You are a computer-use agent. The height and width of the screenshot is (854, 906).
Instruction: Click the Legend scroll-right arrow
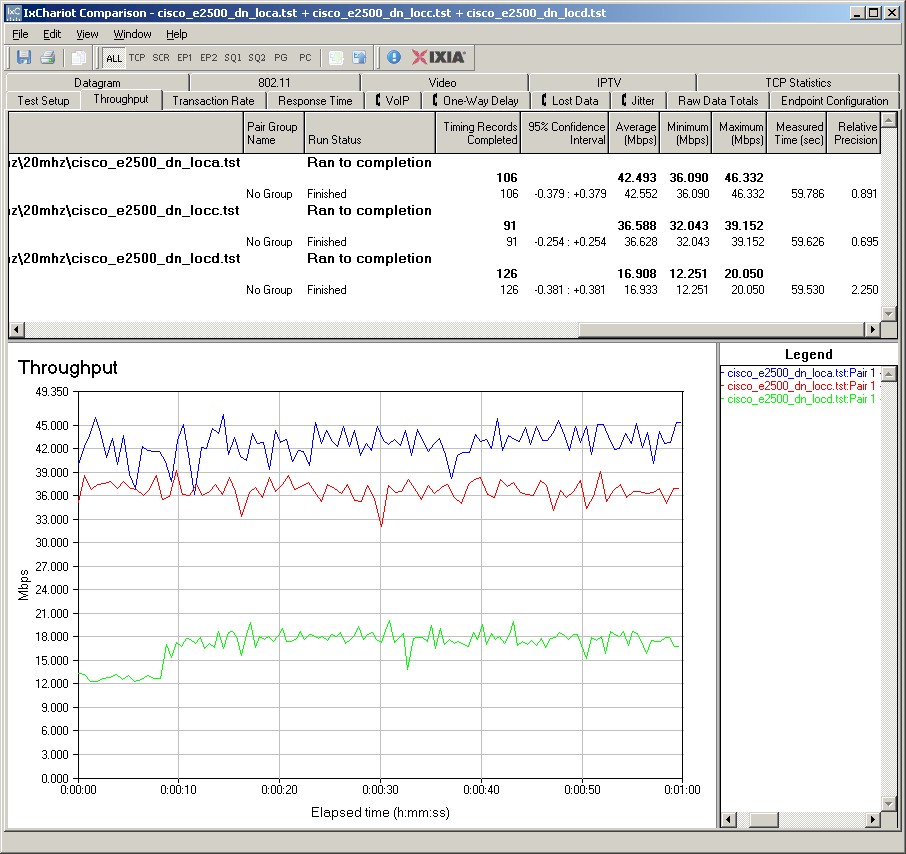872,820
